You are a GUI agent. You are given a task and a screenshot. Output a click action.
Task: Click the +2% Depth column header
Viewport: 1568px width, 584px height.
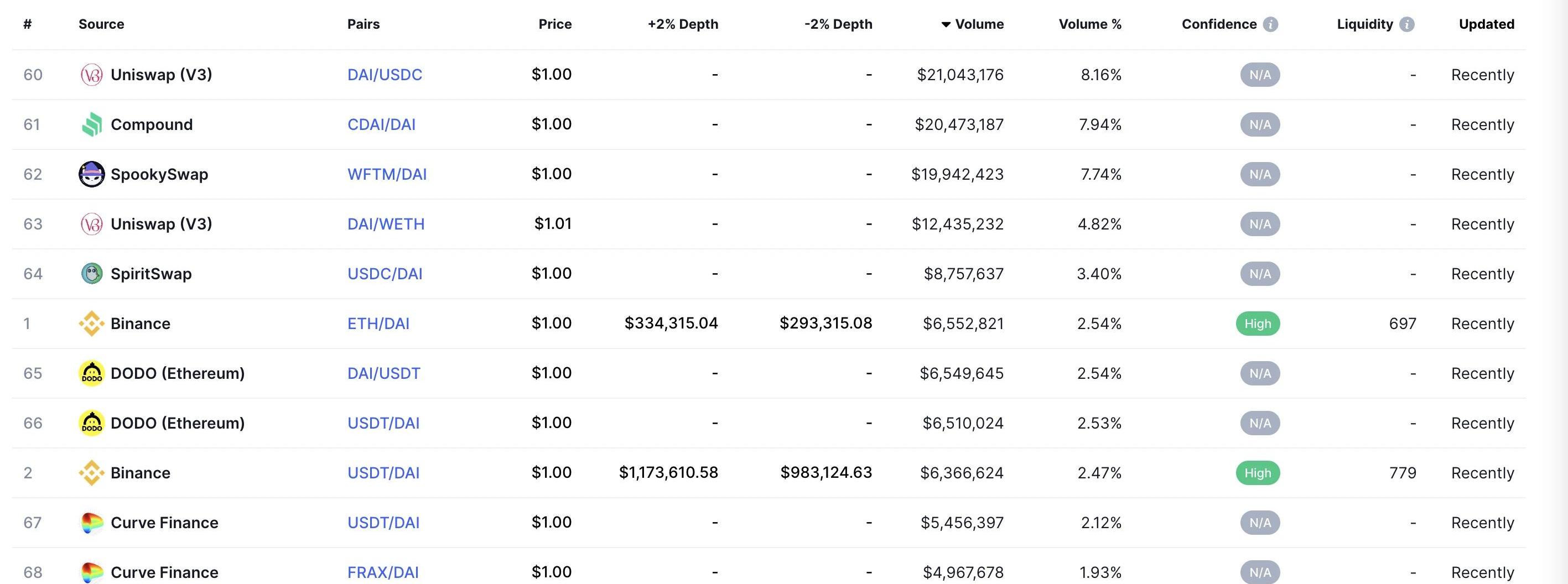click(683, 24)
